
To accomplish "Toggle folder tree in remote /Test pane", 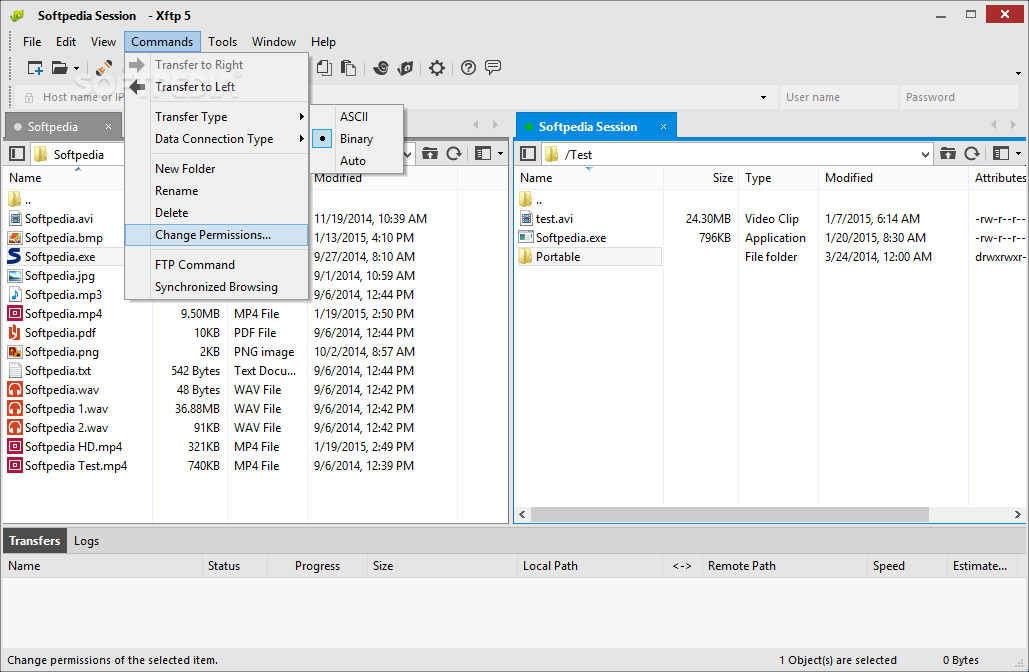I will pos(528,154).
